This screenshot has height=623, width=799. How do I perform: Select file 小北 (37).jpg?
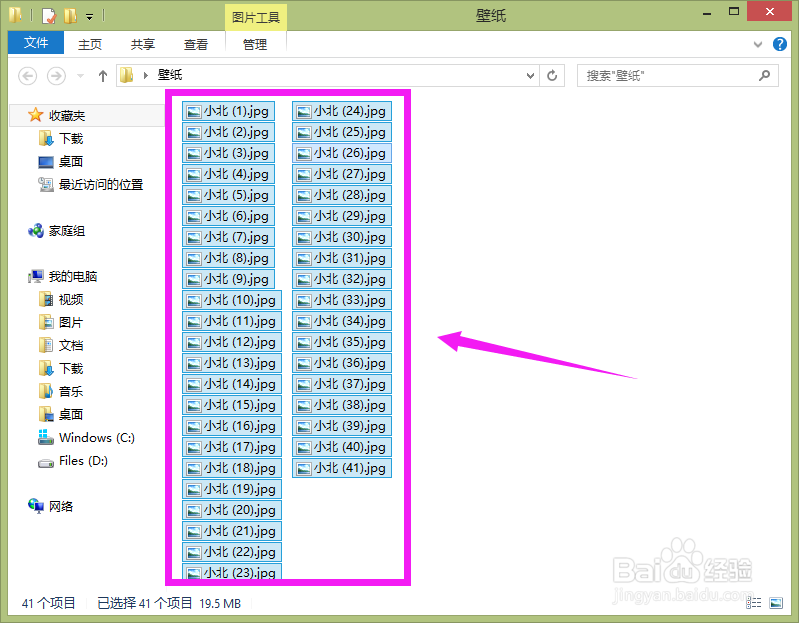pyautogui.click(x=342, y=385)
